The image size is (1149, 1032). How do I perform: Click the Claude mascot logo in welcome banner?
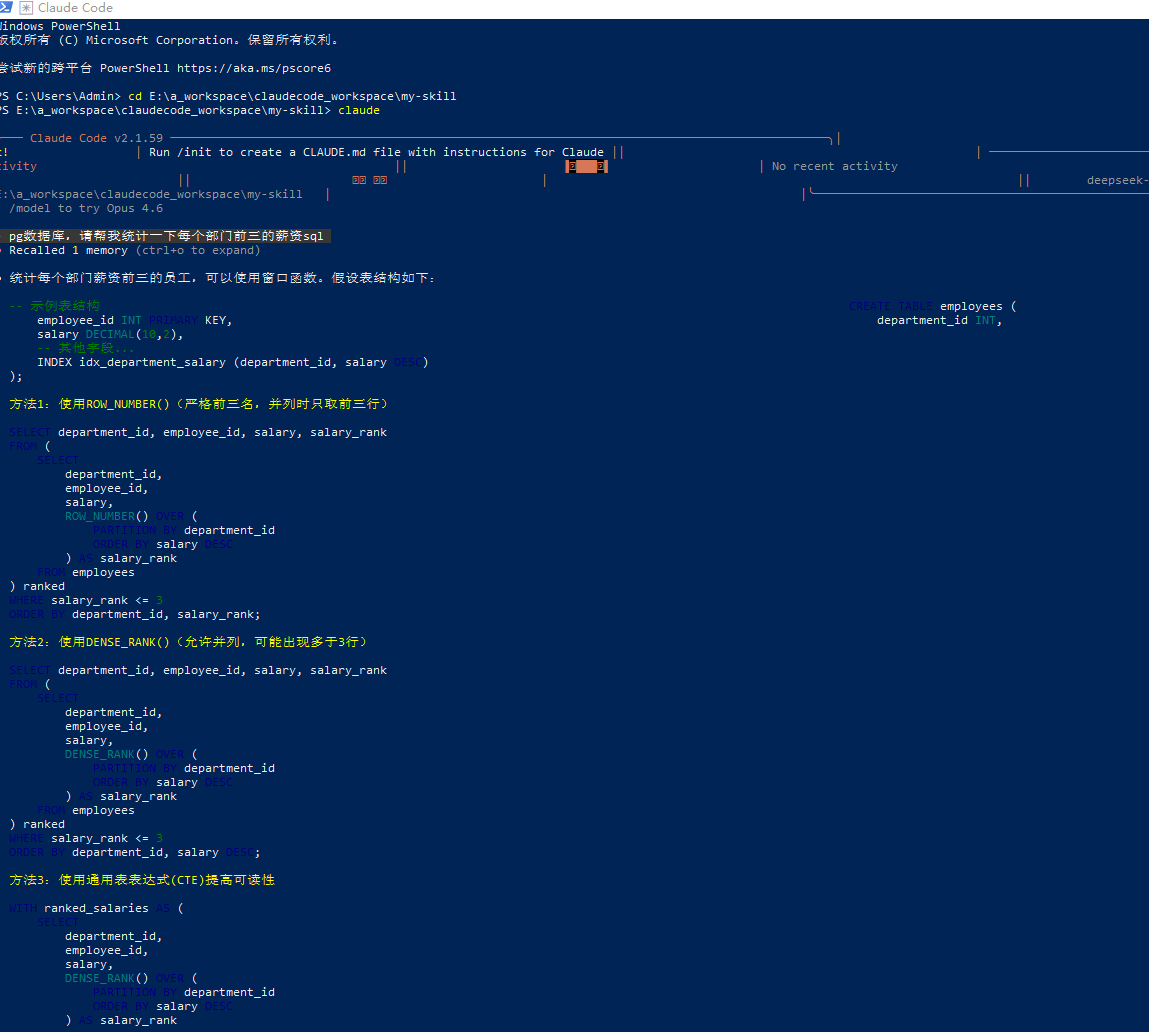(x=586, y=166)
